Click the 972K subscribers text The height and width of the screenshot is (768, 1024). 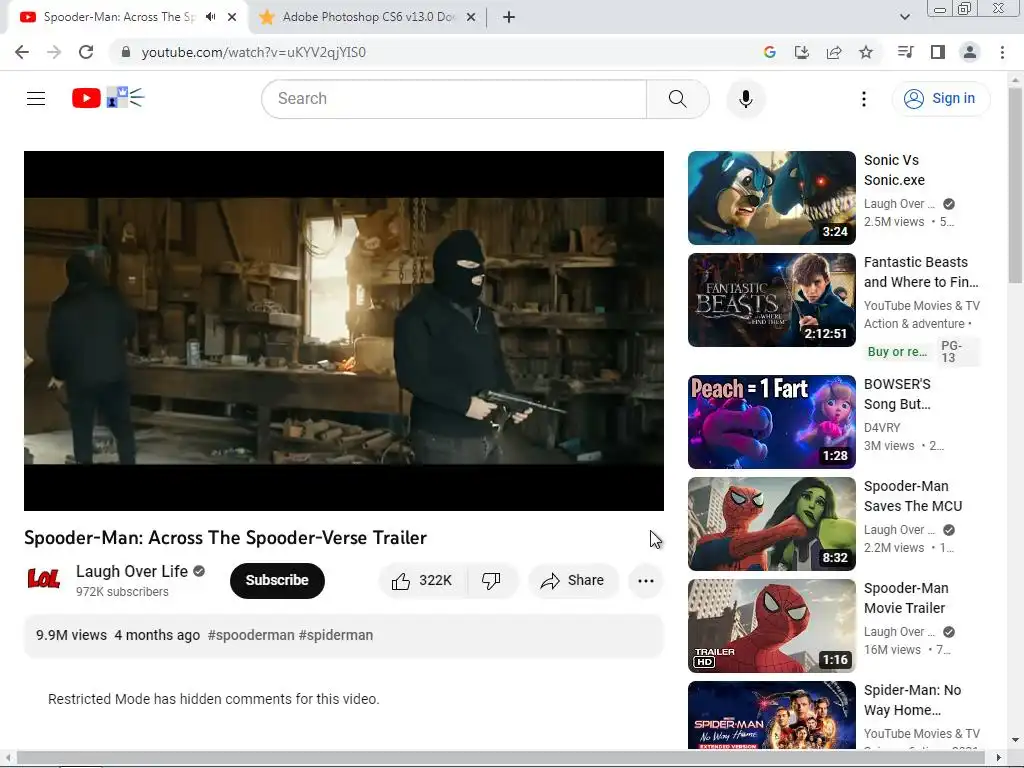click(x=122, y=592)
